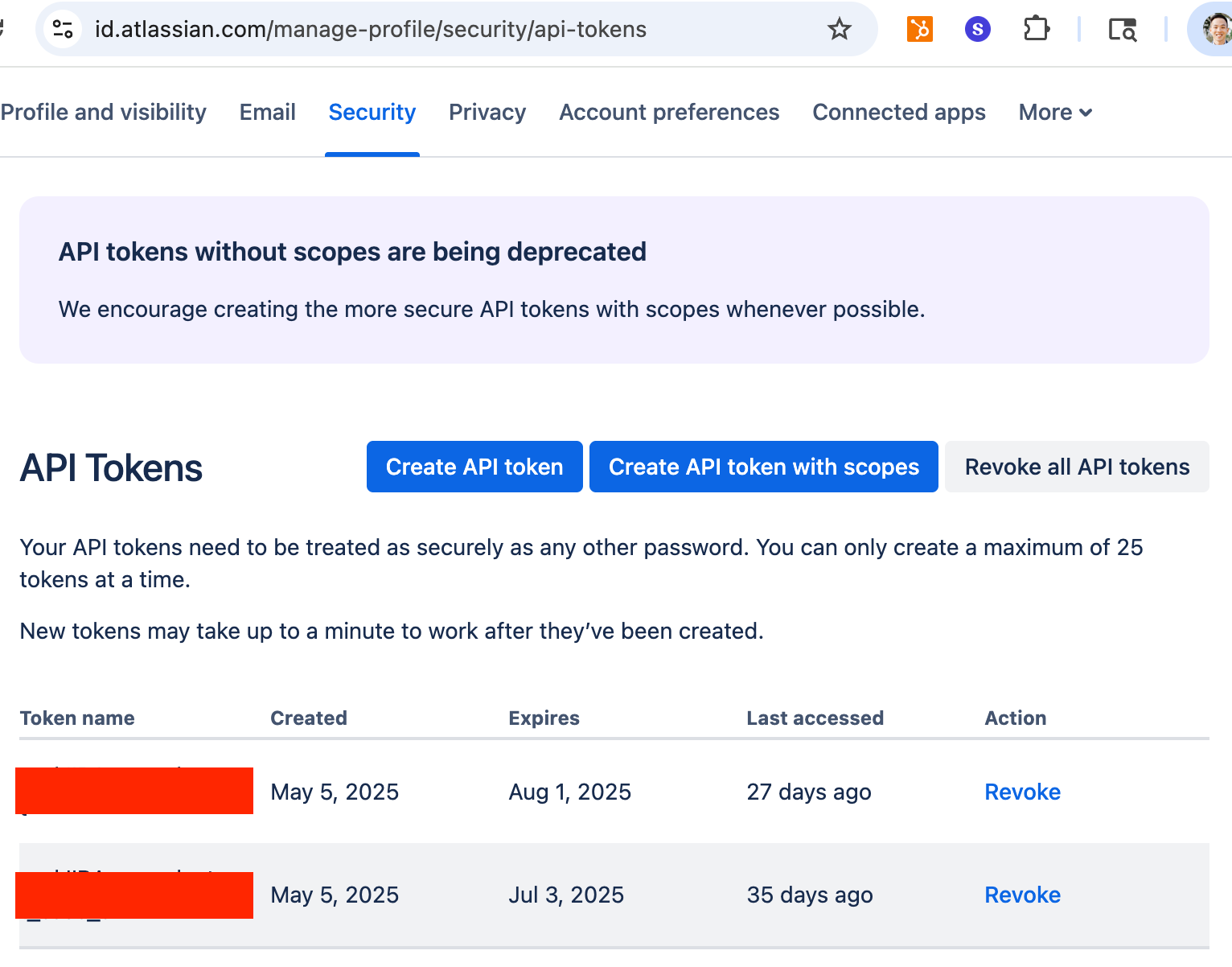This screenshot has width=1232, height=967.
Task: Go to the Privacy tab
Action: pos(487,113)
